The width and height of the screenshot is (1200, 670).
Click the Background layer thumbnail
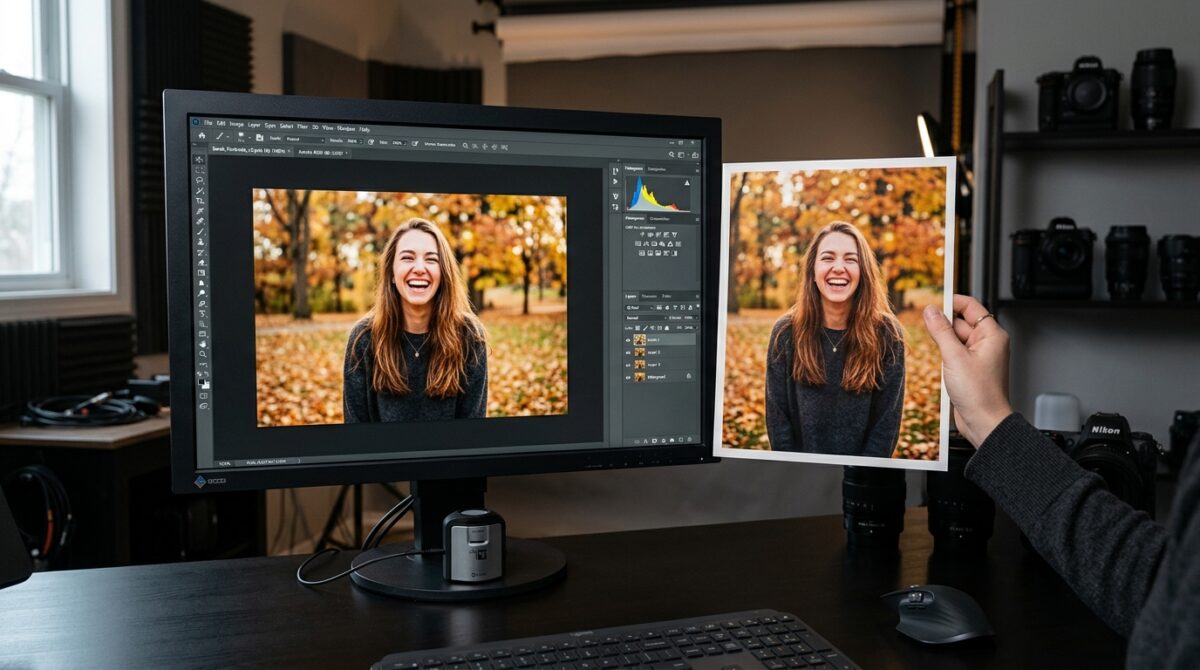[x=640, y=377]
